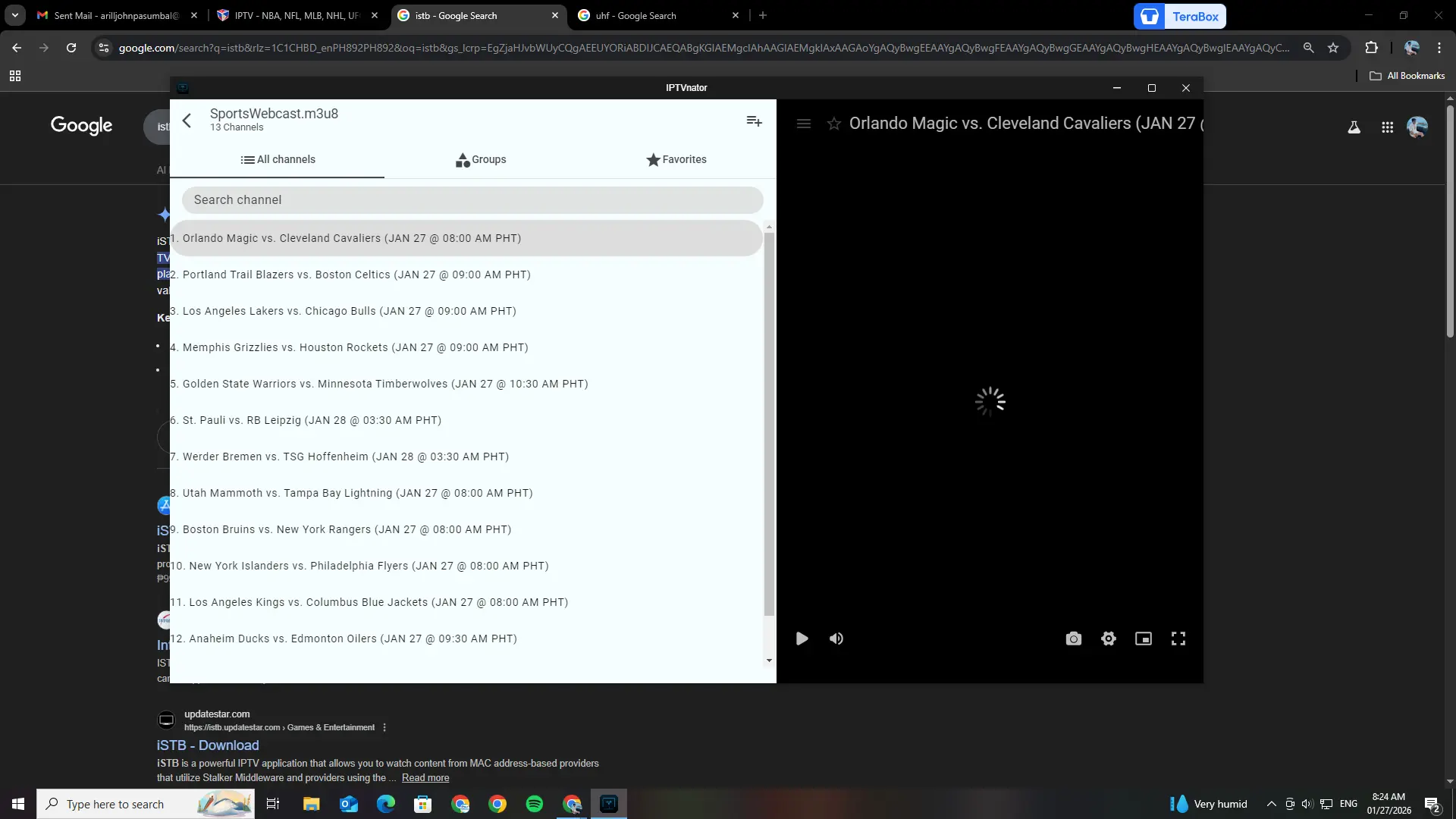
Task: Click the add playlist icon in IPTVnator
Action: coord(754,121)
